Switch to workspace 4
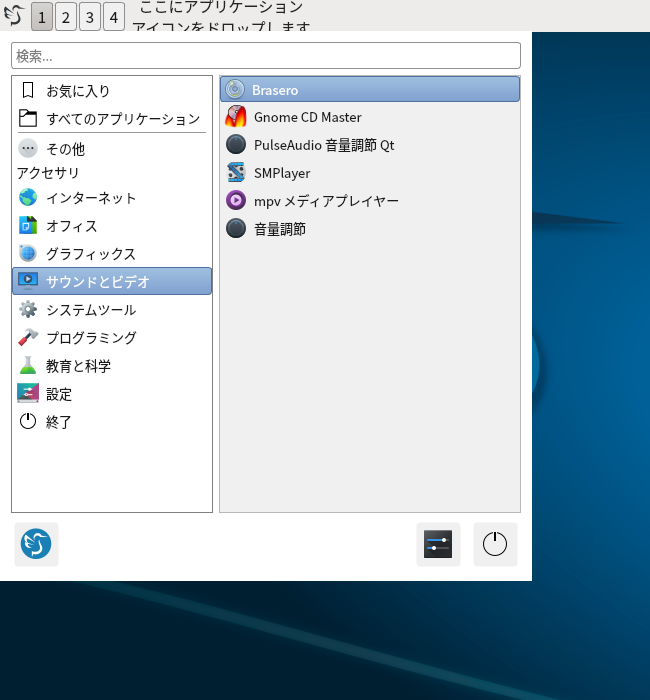This screenshot has height=700, width=650. (114, 17)
